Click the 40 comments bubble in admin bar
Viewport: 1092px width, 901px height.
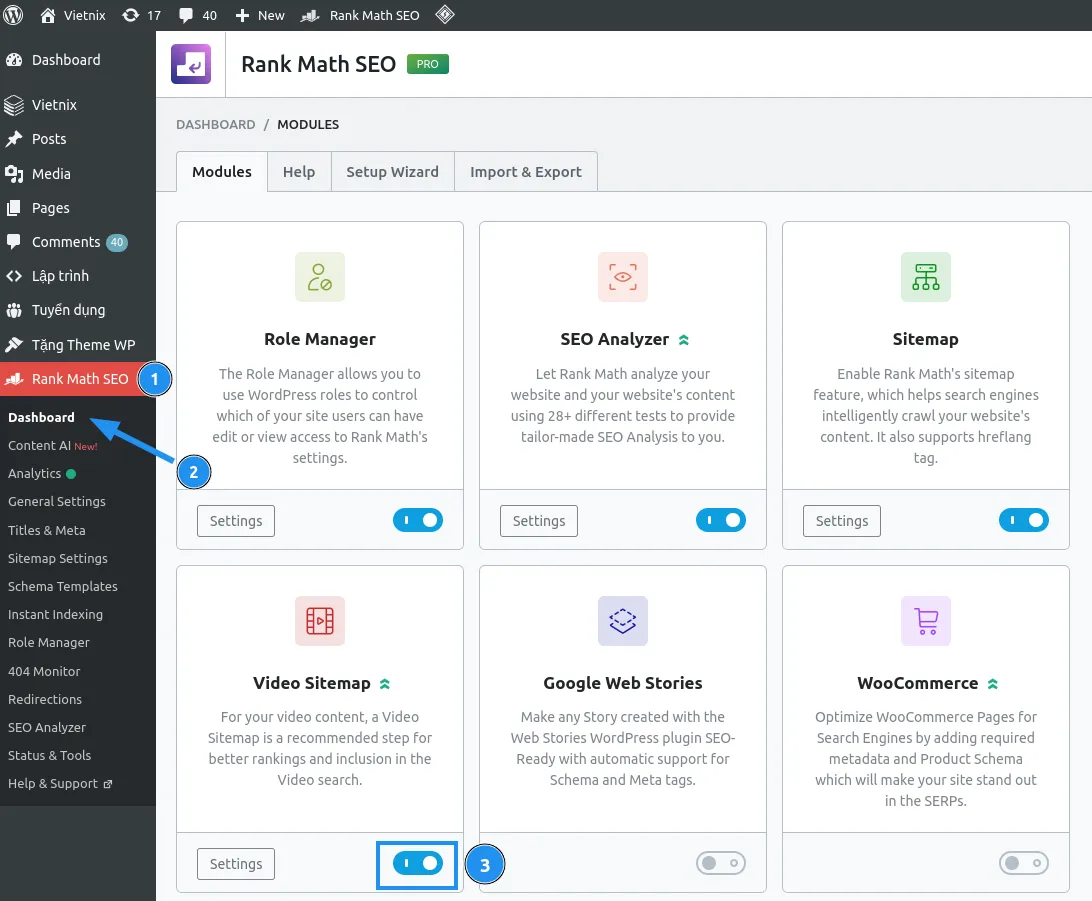coord(186,15)
